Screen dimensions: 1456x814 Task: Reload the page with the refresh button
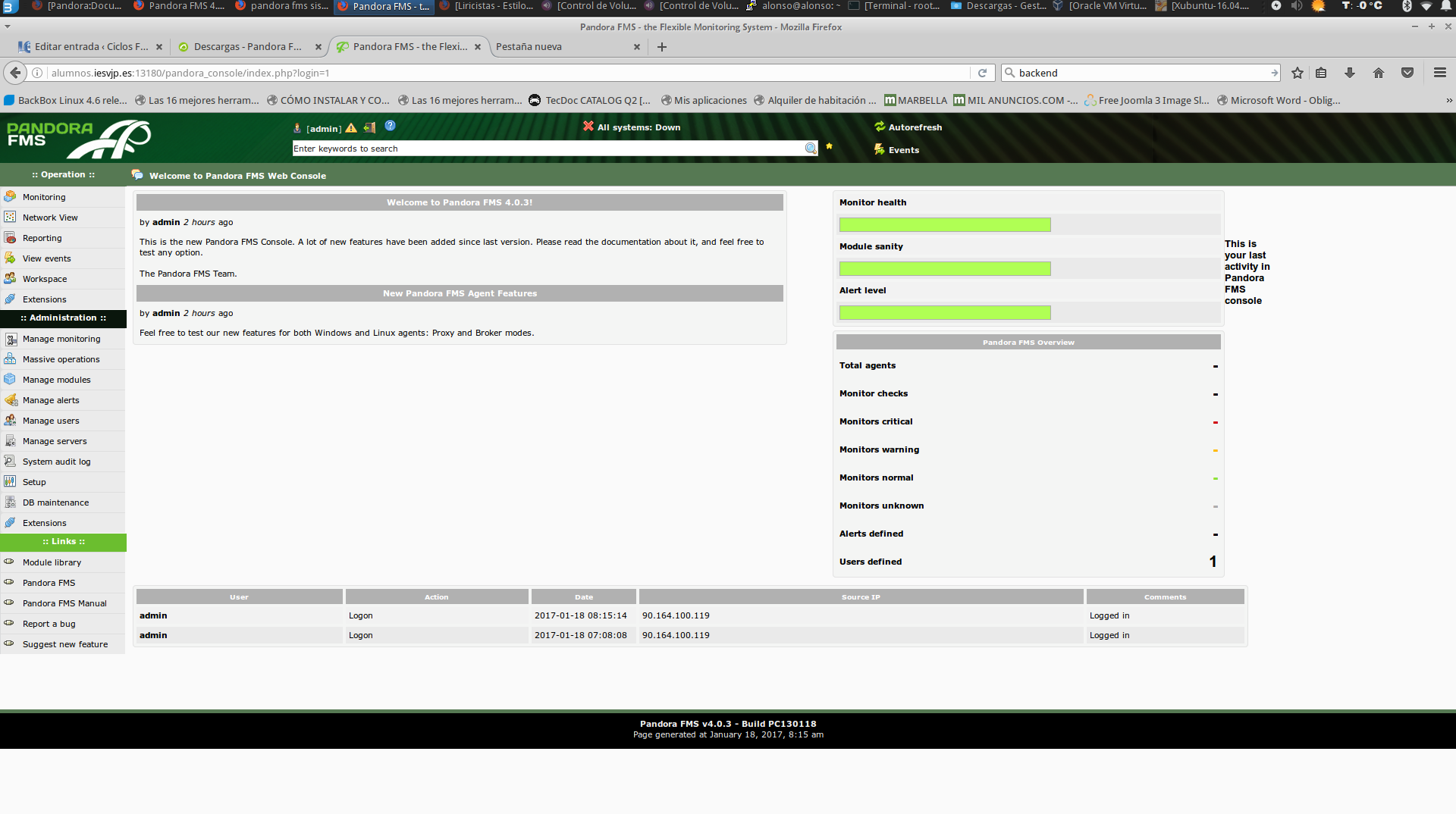[982, 73]
